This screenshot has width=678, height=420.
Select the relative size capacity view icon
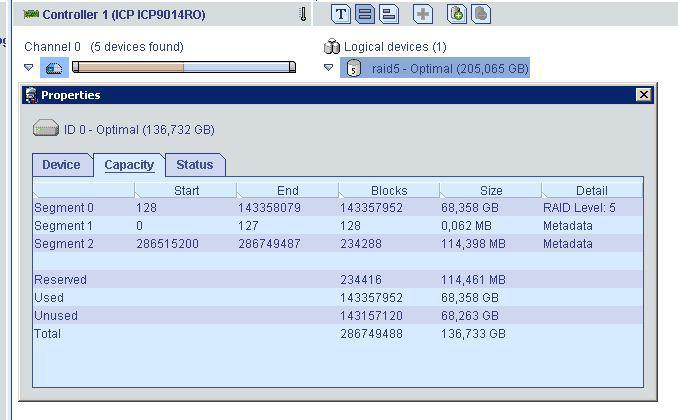tap(389, 14)
